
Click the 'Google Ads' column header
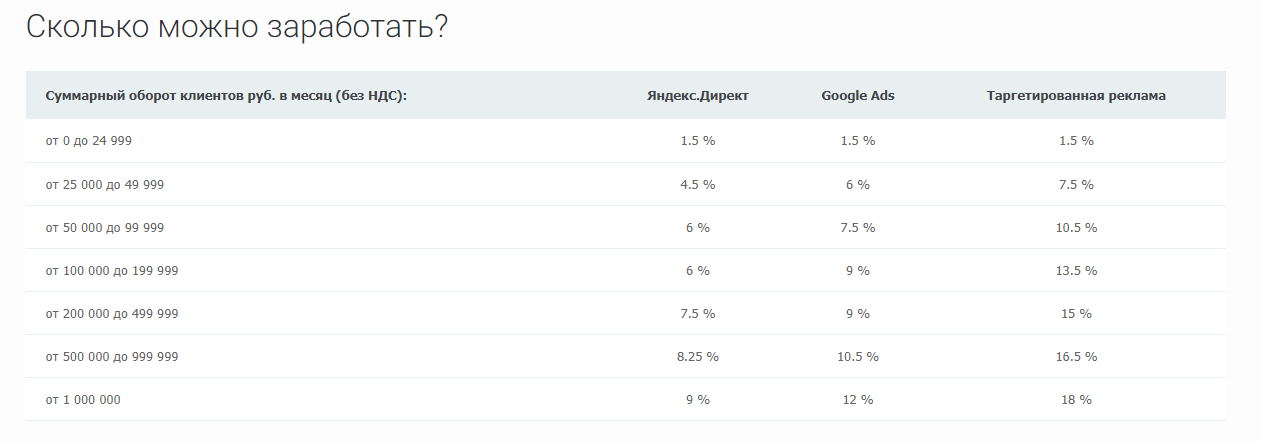pyautogui.click(x=858, y=96)
